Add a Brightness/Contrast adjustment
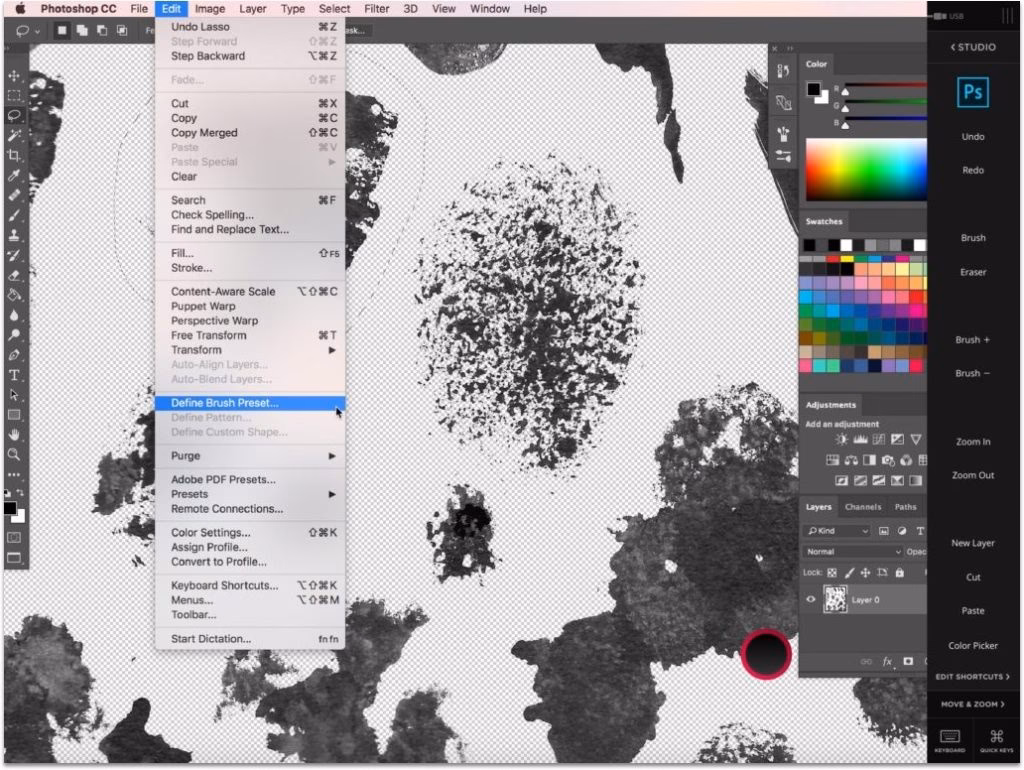Screen dimensions: 1024x770 843,438
